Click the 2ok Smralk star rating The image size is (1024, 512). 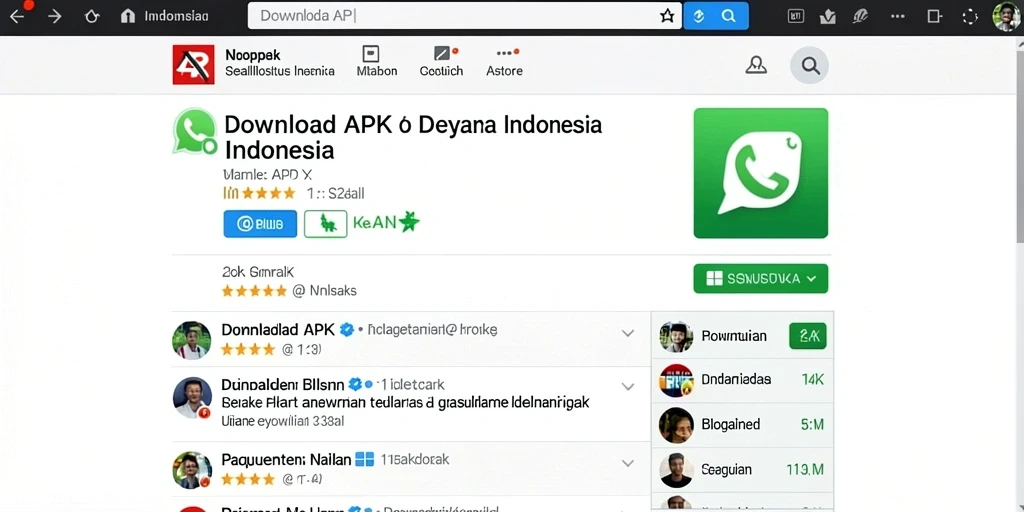[x=254, y=291]
